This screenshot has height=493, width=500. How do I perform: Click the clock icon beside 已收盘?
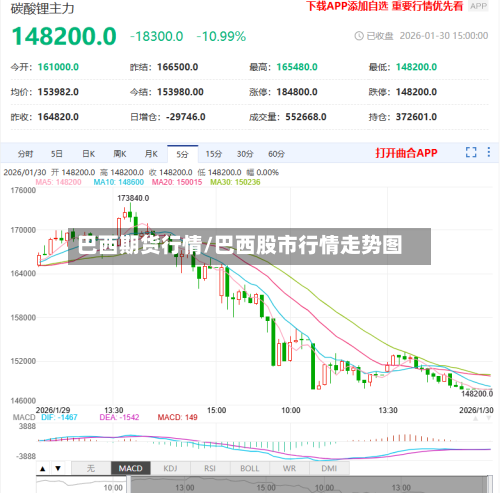click(359, 36)
